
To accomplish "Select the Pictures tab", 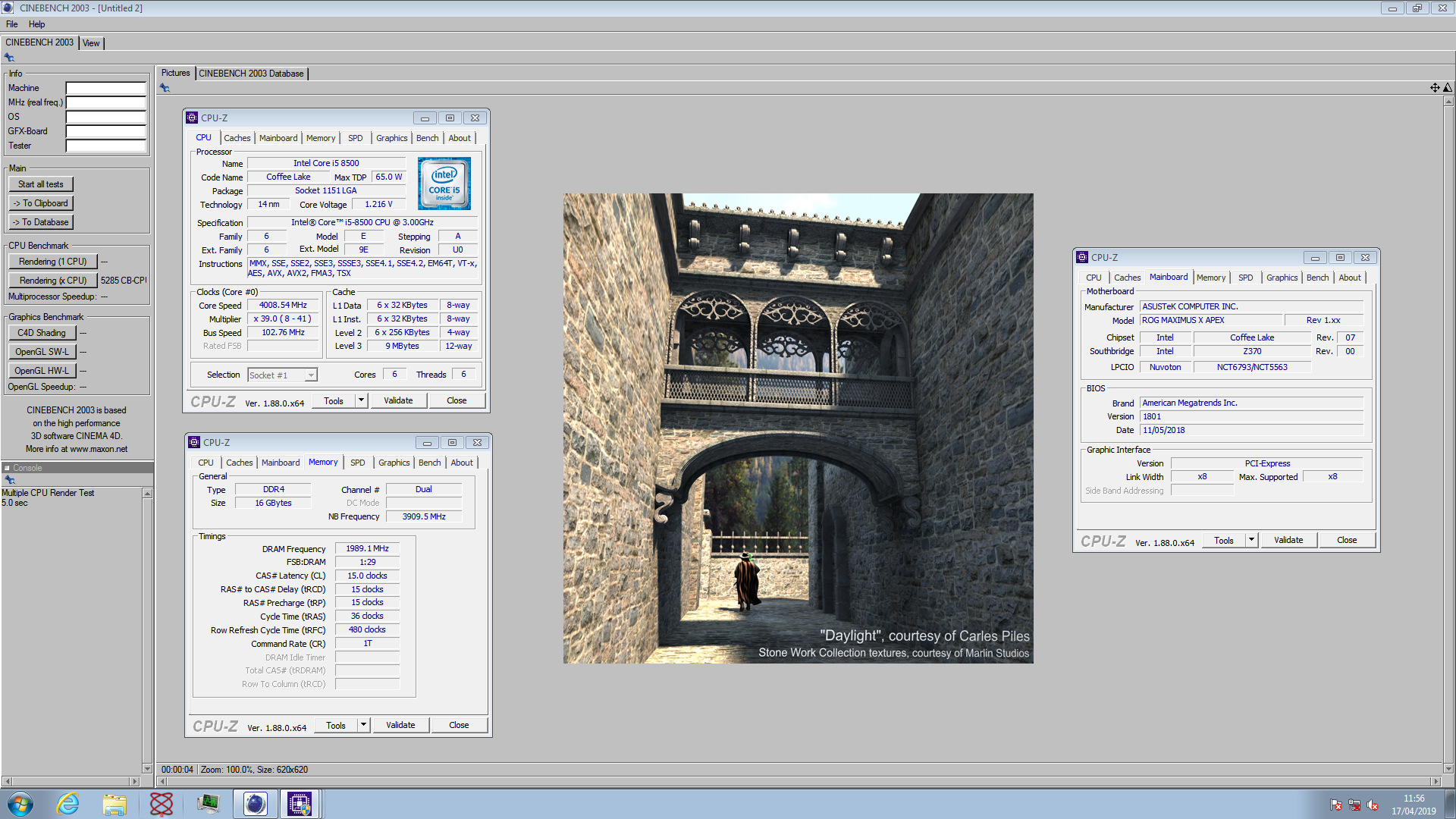I will click(x=175, y=73).
